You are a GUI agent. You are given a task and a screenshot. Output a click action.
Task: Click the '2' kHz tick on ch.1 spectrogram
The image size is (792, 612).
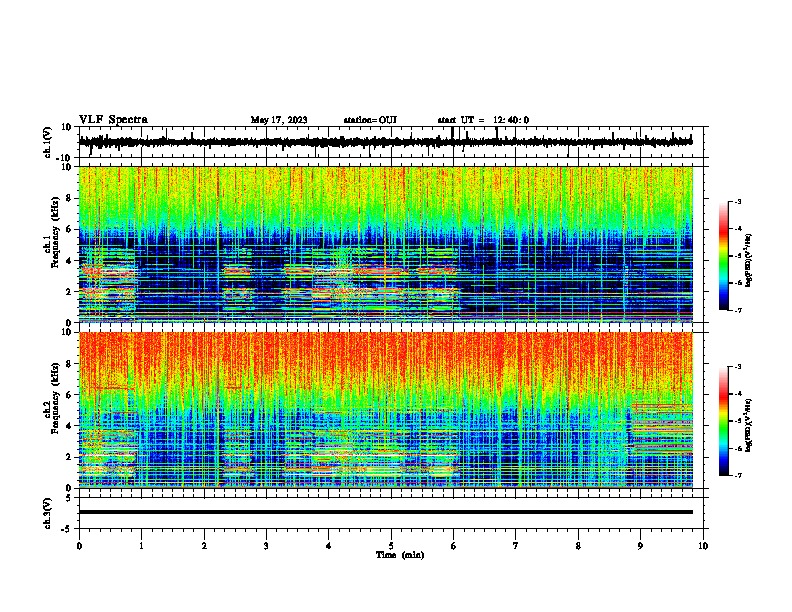(x=69, y=291)
